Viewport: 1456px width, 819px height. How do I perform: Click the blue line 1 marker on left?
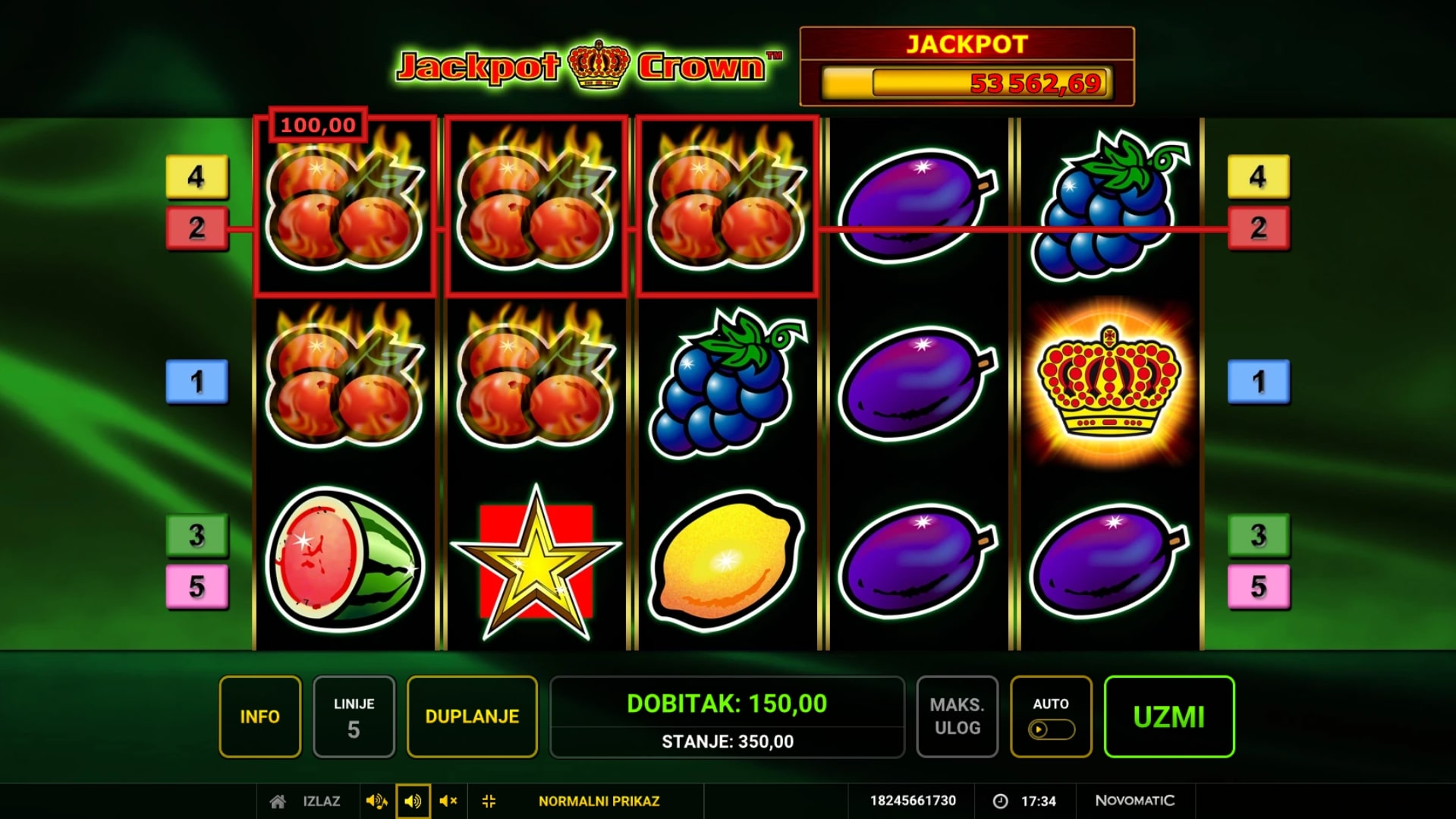point(197,381)
